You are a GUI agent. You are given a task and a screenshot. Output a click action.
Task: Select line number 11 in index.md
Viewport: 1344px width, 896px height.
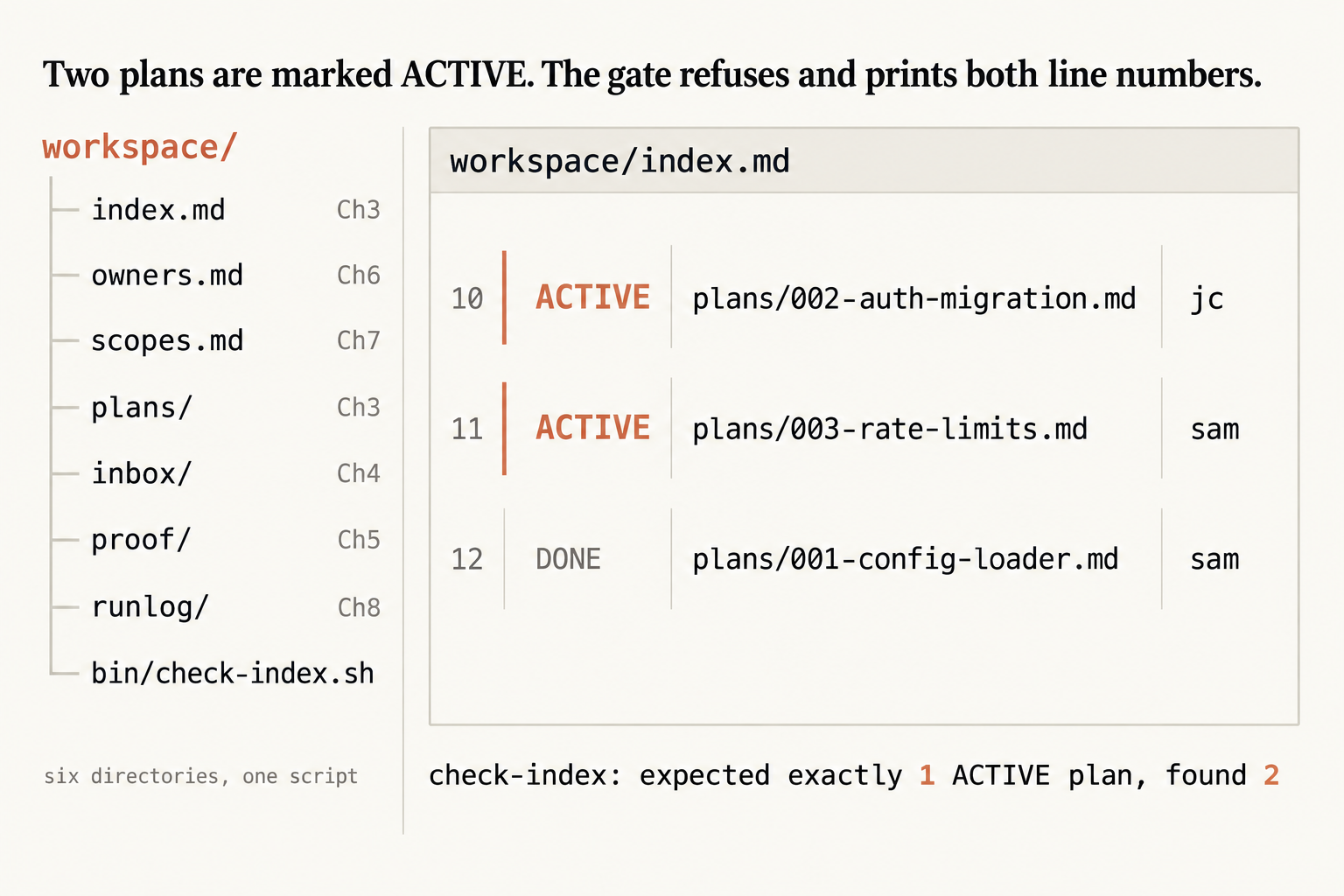[x=467, y=429]
